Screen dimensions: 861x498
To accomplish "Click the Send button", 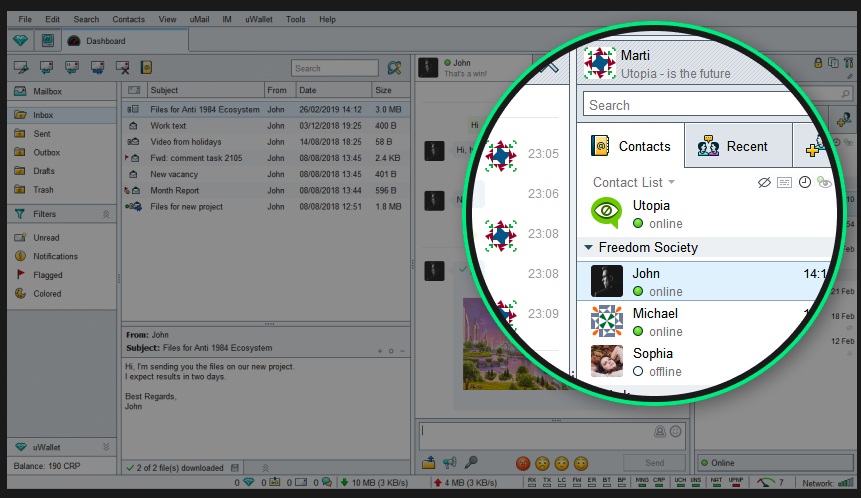I will [x=655, y=463].
